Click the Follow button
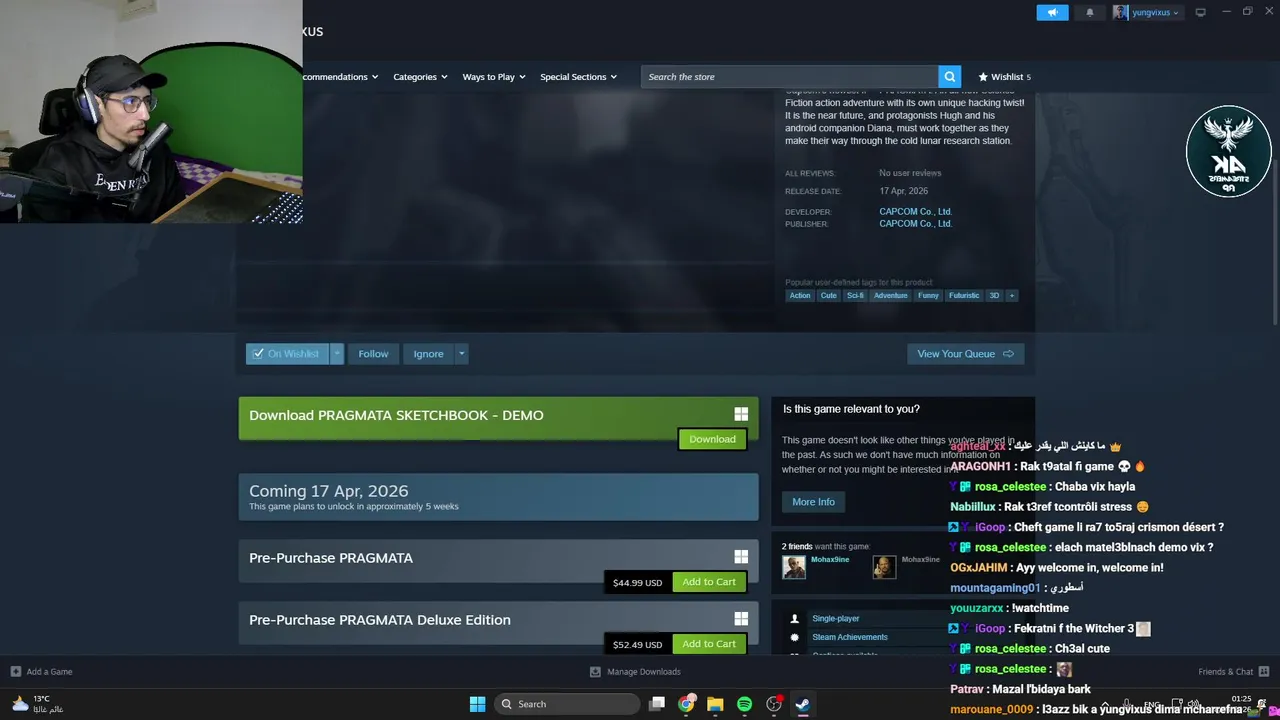 tap(373, 354)
